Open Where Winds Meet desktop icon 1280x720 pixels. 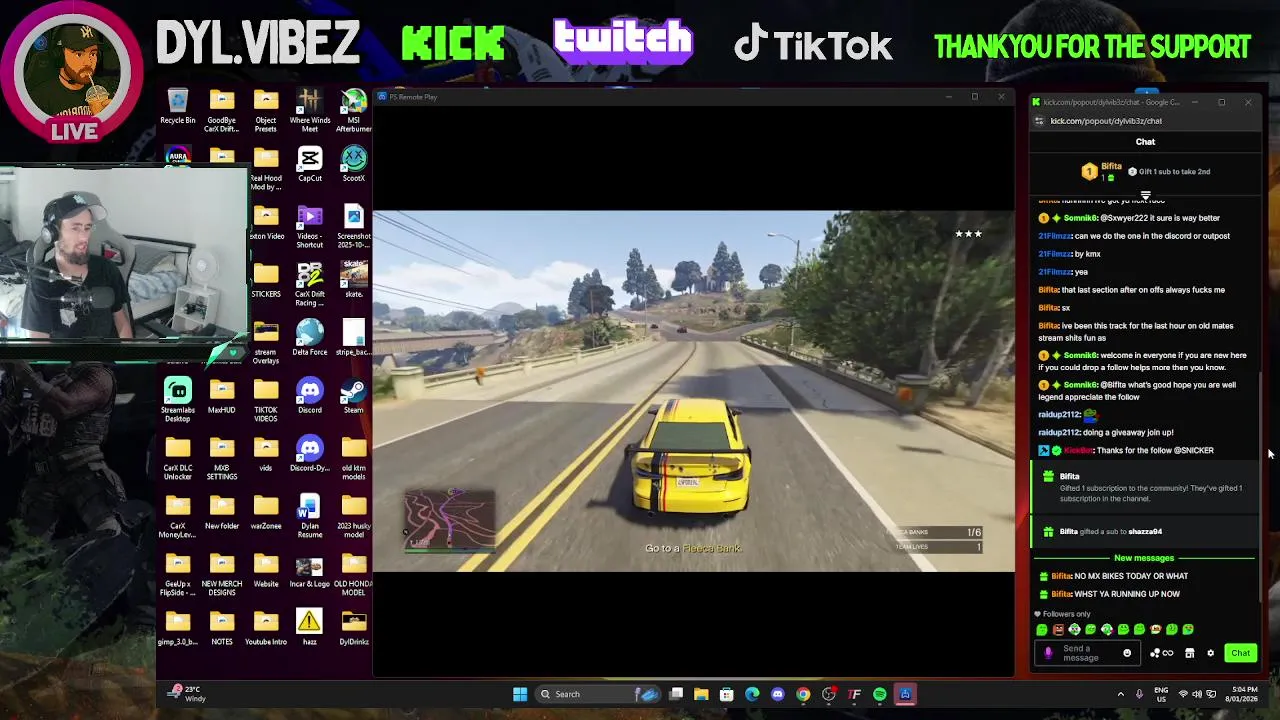[x=310, y=110]
